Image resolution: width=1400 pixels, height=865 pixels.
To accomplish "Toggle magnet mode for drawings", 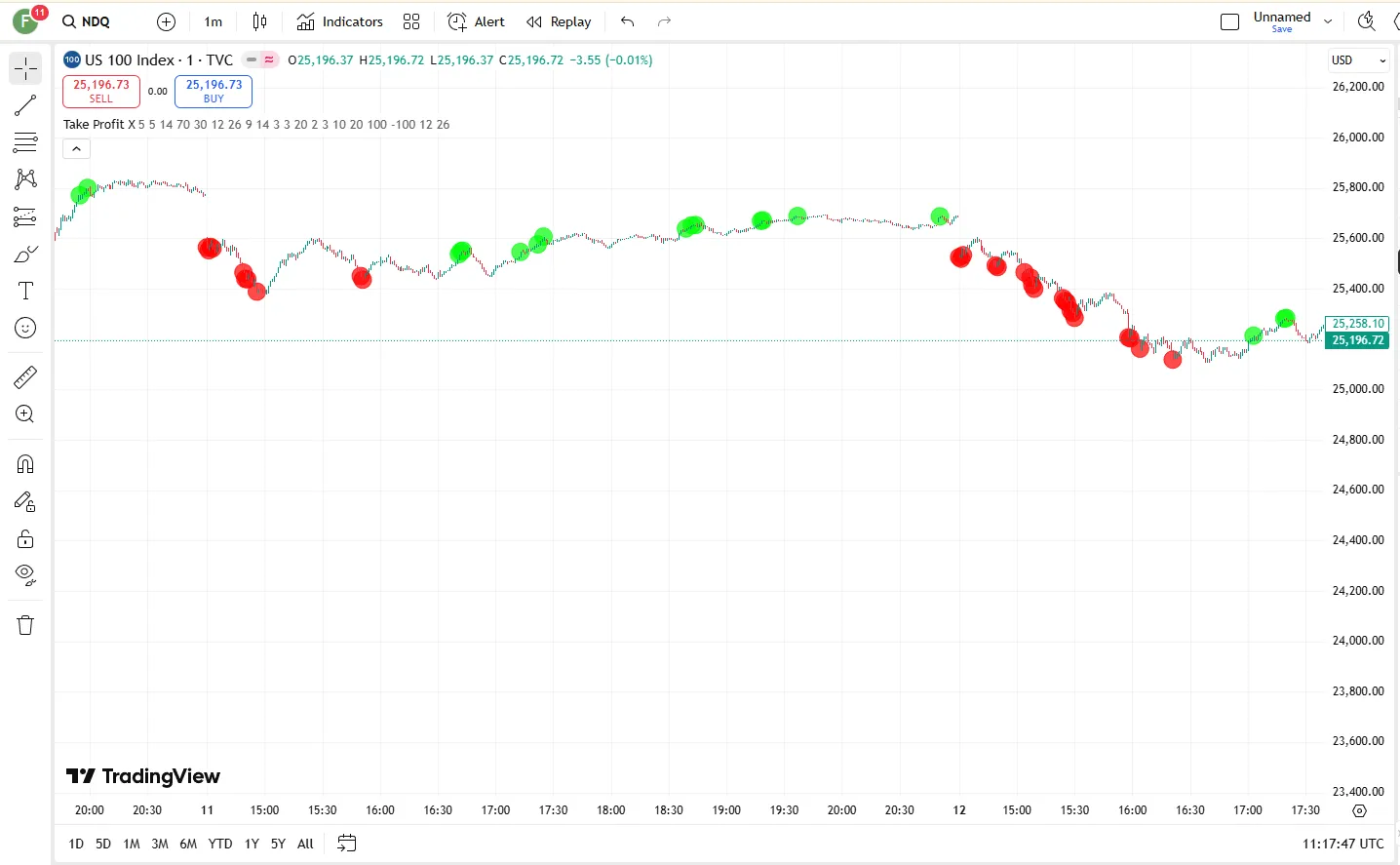I will pyautogui.click(x=25, y=464).
